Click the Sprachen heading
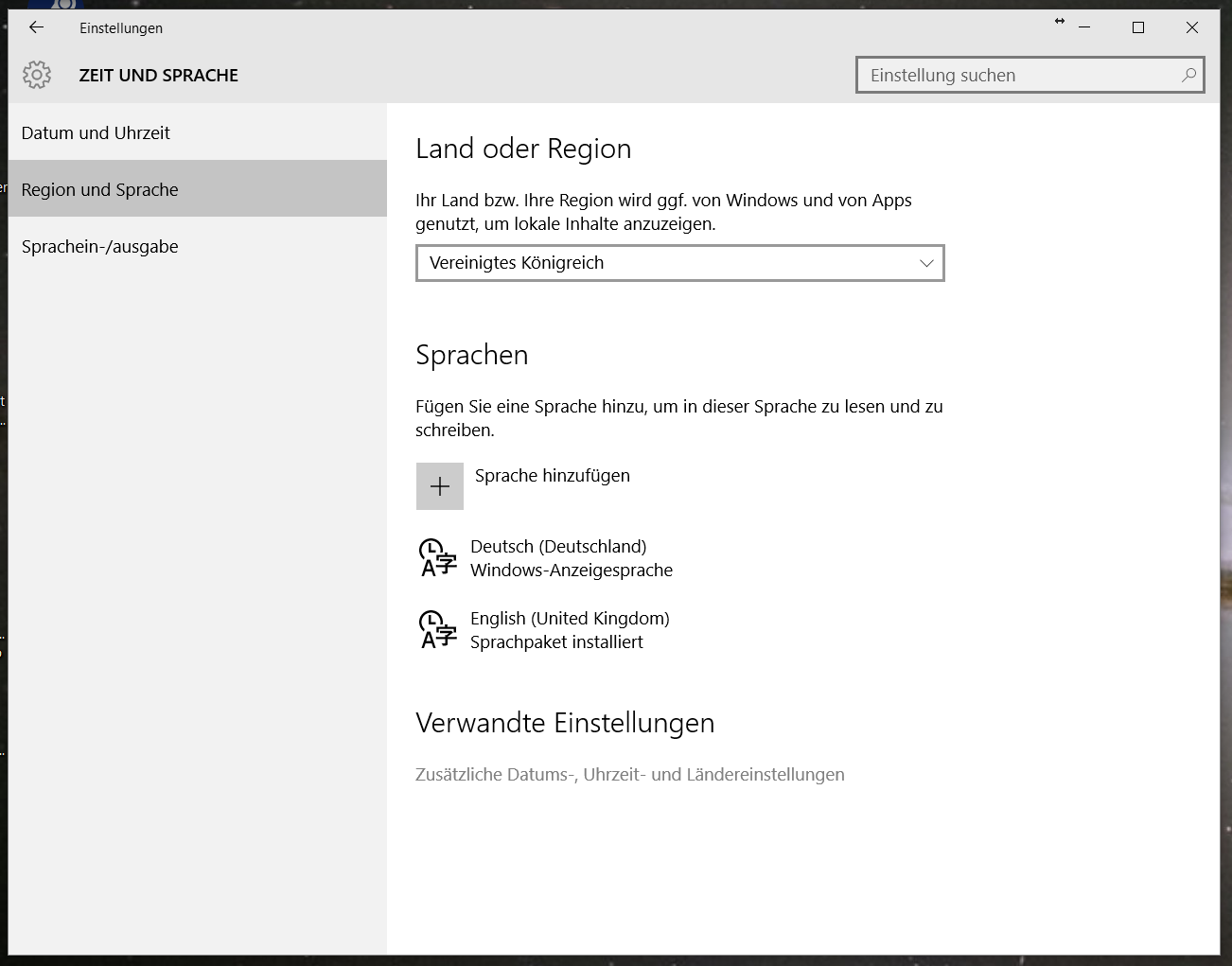Screen dimensions: 1232x966 [x=472, y=355]
